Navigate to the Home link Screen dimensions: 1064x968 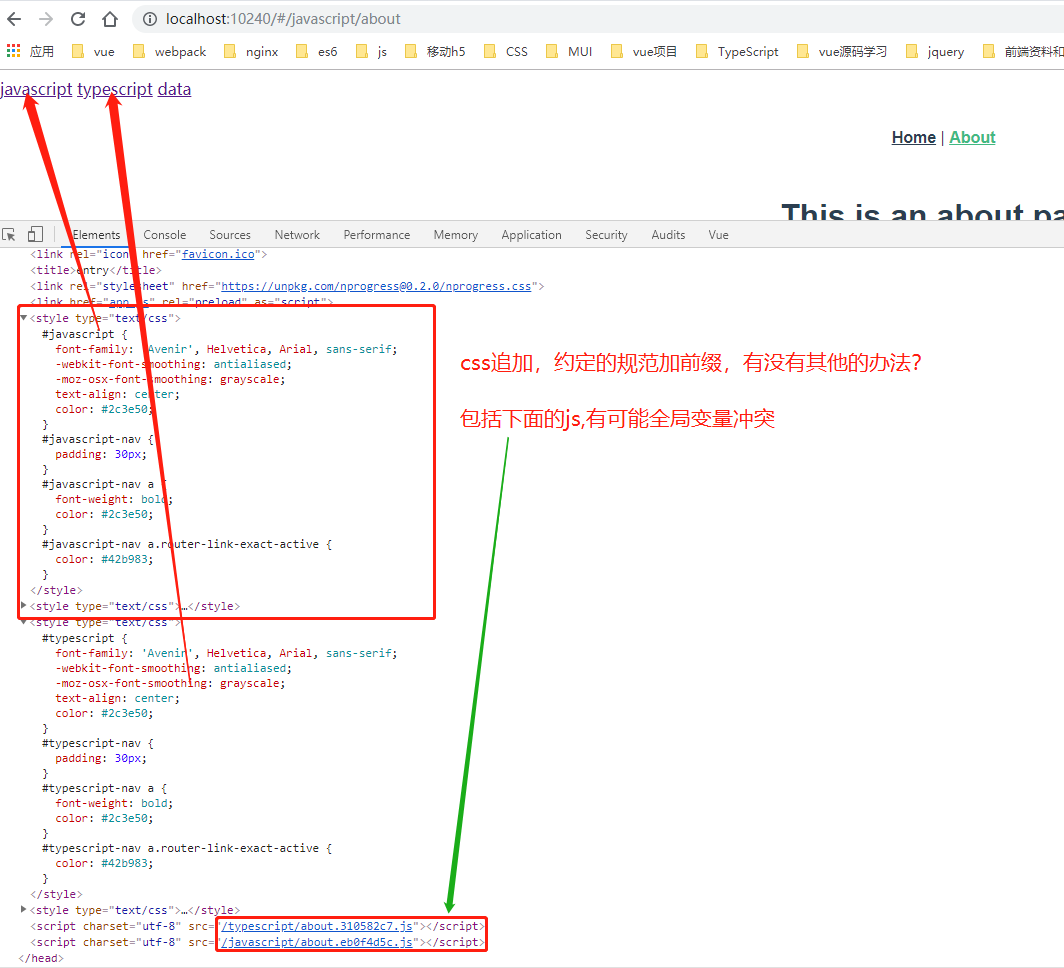913,138
